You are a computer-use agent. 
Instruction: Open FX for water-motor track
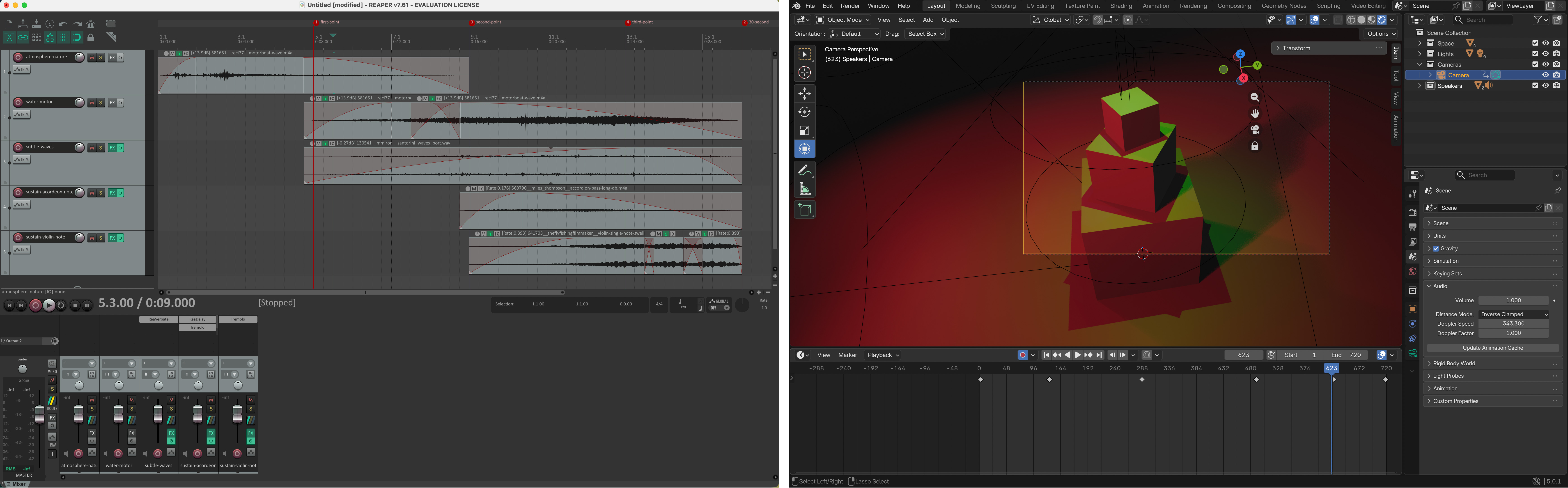tap(112, 103)
